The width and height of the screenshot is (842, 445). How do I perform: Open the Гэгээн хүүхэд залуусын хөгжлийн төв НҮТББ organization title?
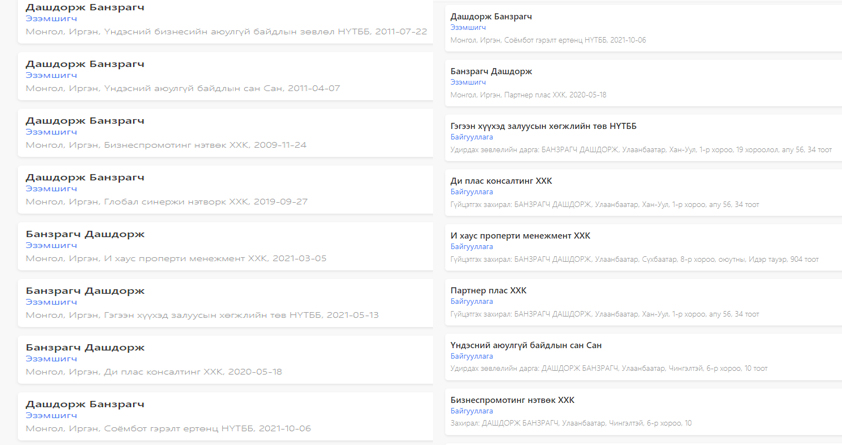(543, 126)
